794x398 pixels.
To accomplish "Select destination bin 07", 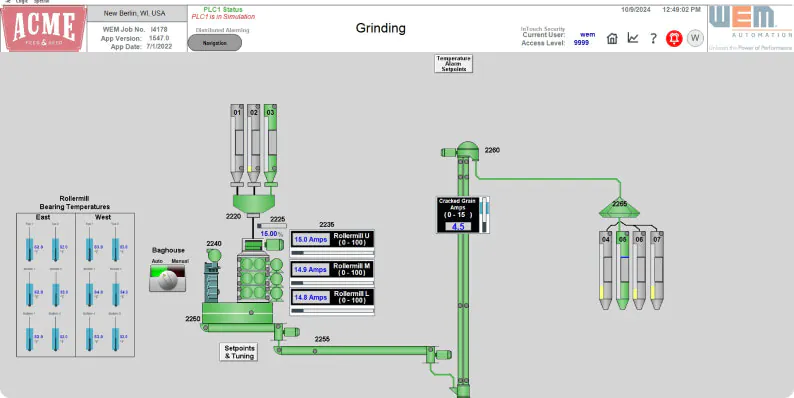I will click(x=657, y=270).
